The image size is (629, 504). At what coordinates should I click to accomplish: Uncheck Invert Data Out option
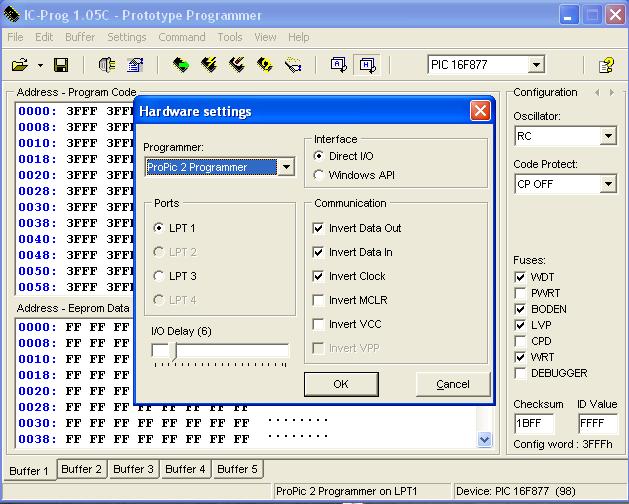319,228
